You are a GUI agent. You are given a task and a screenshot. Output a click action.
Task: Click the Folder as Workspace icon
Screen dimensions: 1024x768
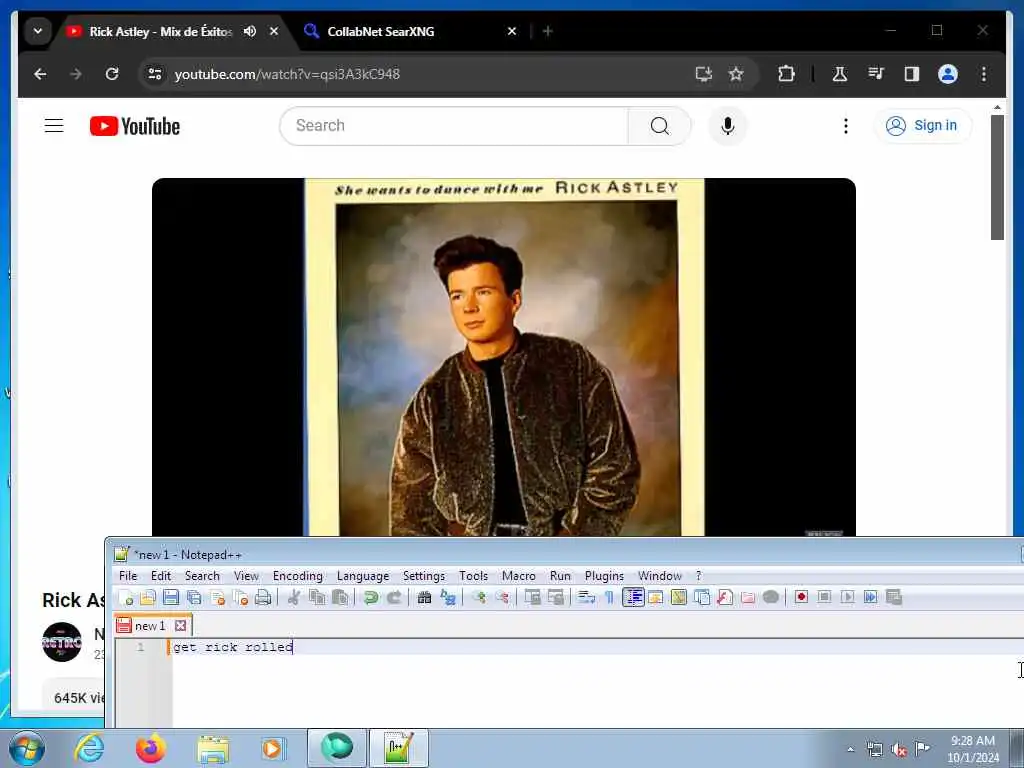coord(748,597)
